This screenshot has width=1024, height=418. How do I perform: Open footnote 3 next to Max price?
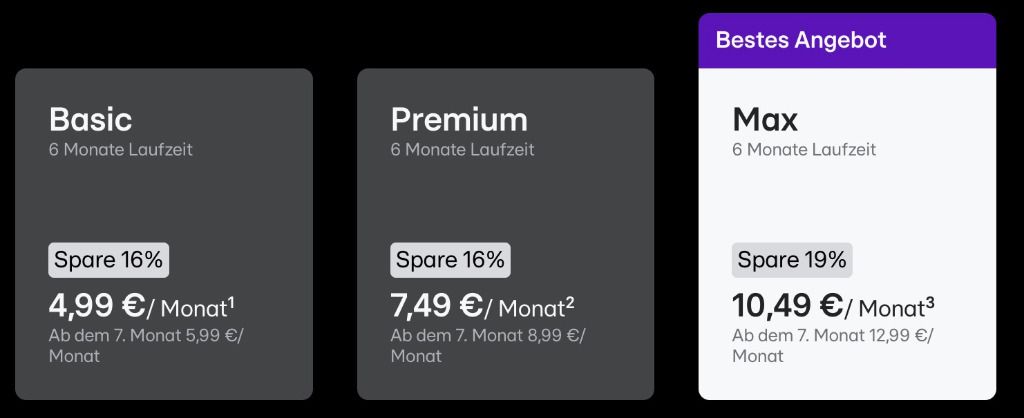(930, 300)
